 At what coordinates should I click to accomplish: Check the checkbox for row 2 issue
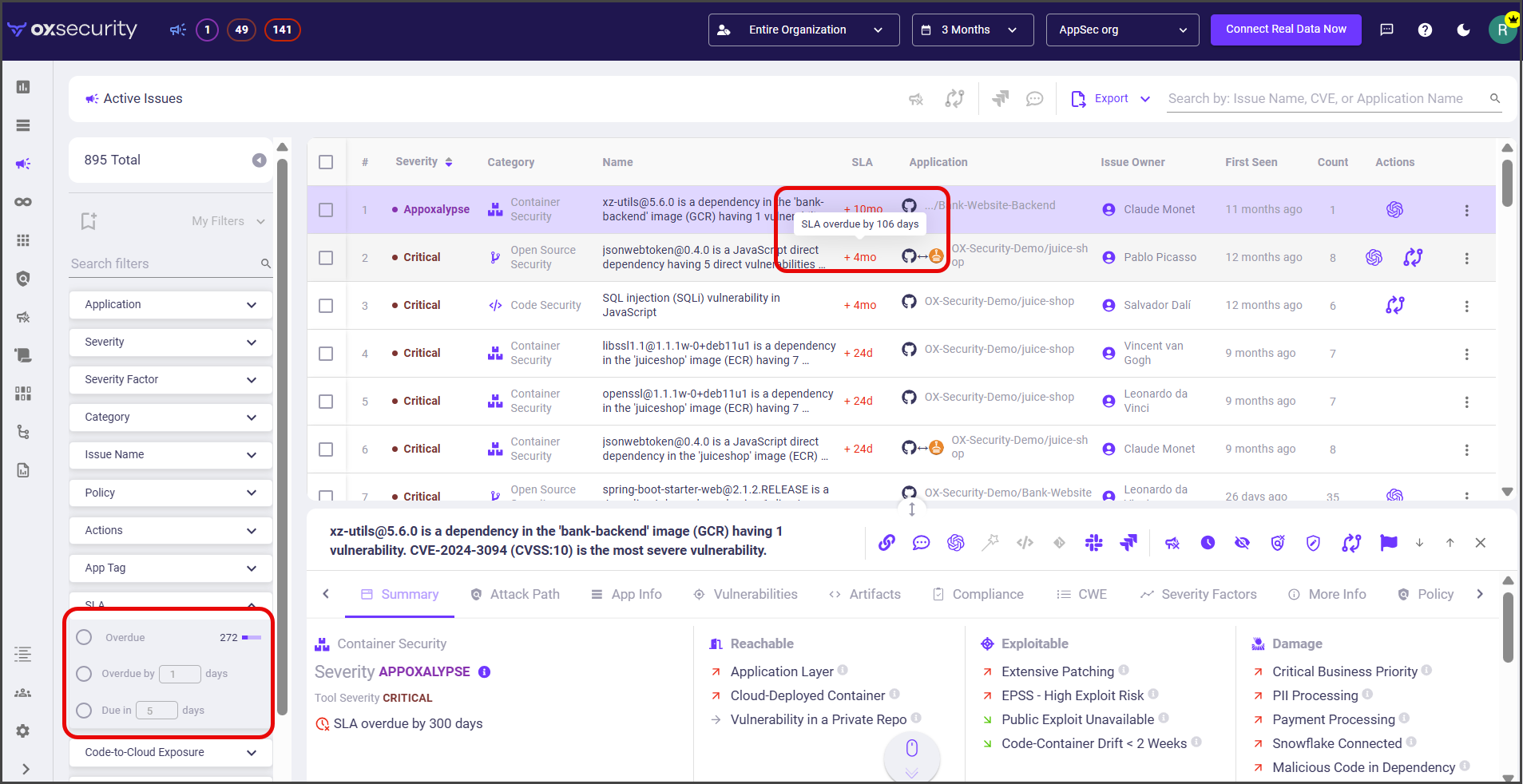click(x=326, y=258)
